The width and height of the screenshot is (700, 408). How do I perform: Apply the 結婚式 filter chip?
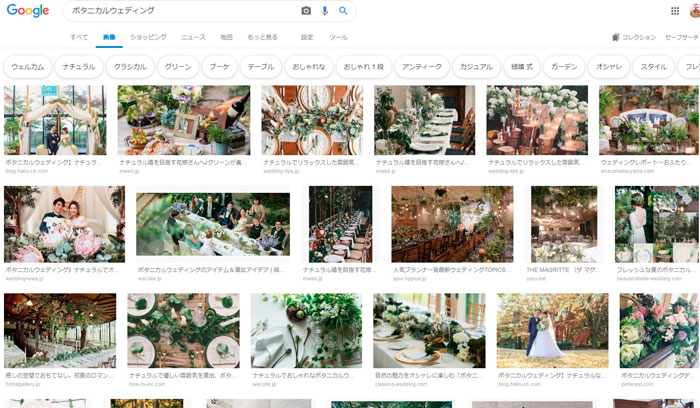click(522, 67)
